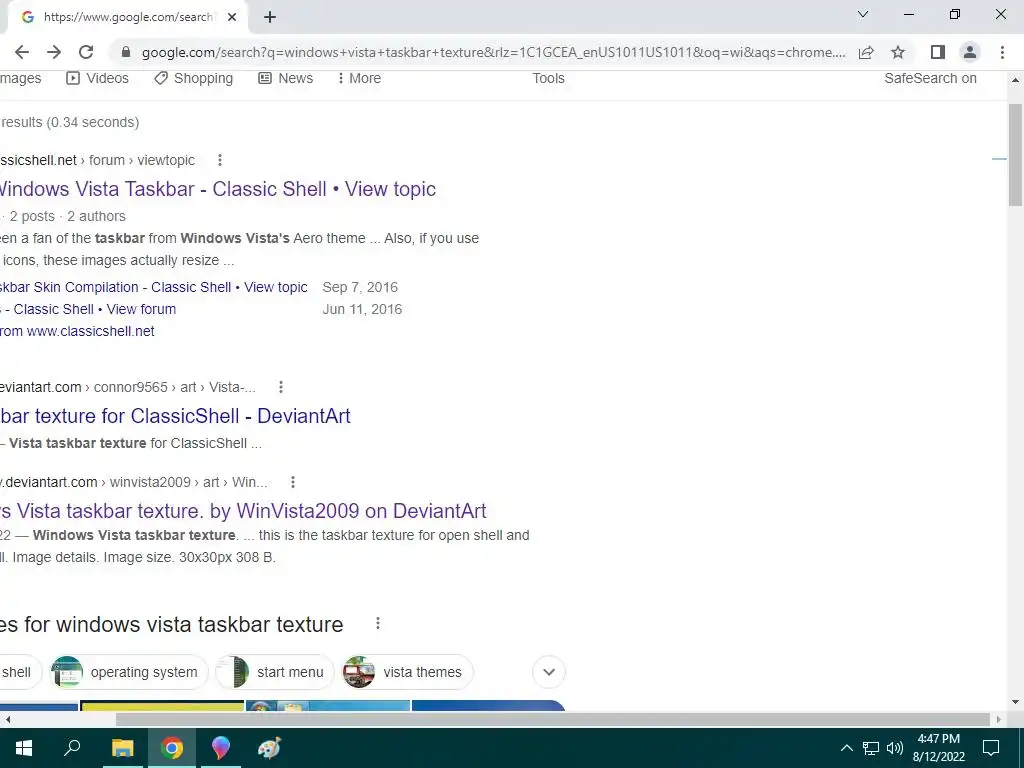This screenshot has width=1024, height=768.
Task: Open Windows taskbar search
Action: 72,748
